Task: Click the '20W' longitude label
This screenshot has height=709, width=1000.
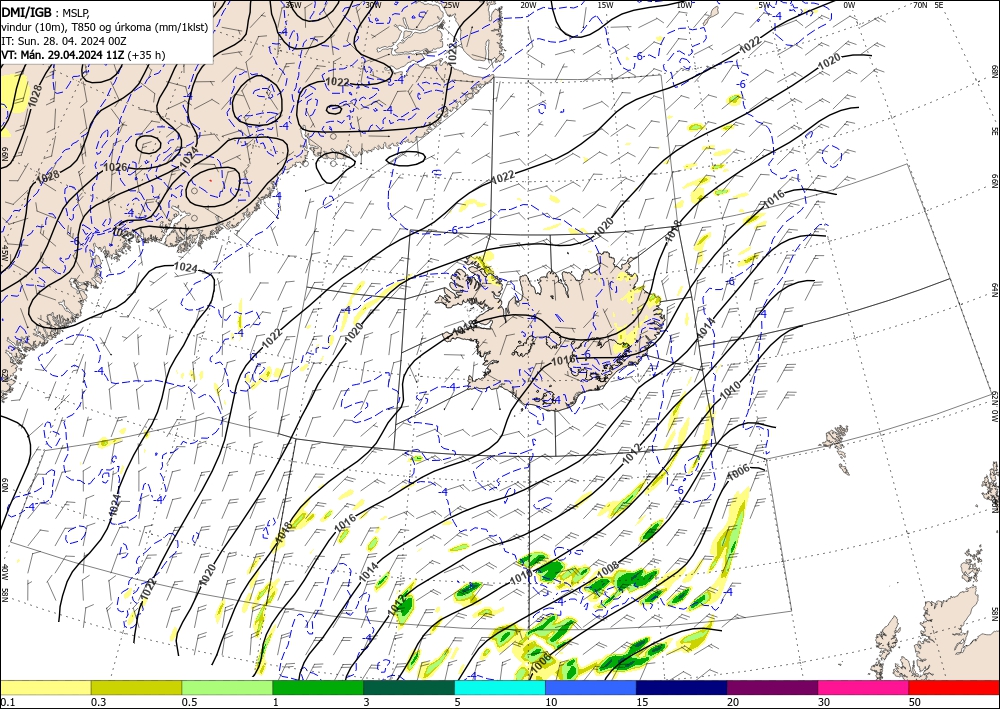Action: click(x=528, y=4)
